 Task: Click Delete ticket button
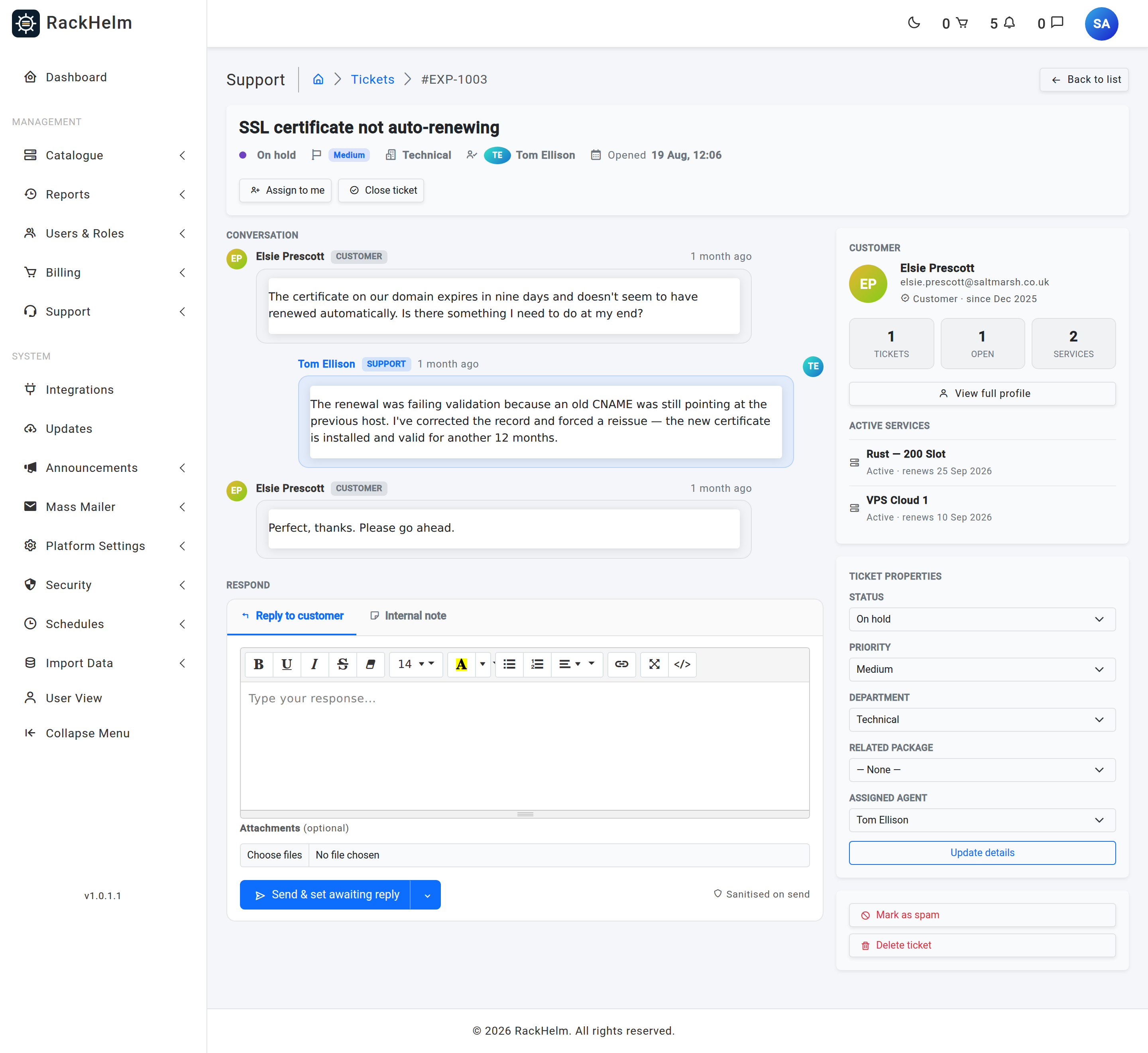tap(982, 945)
